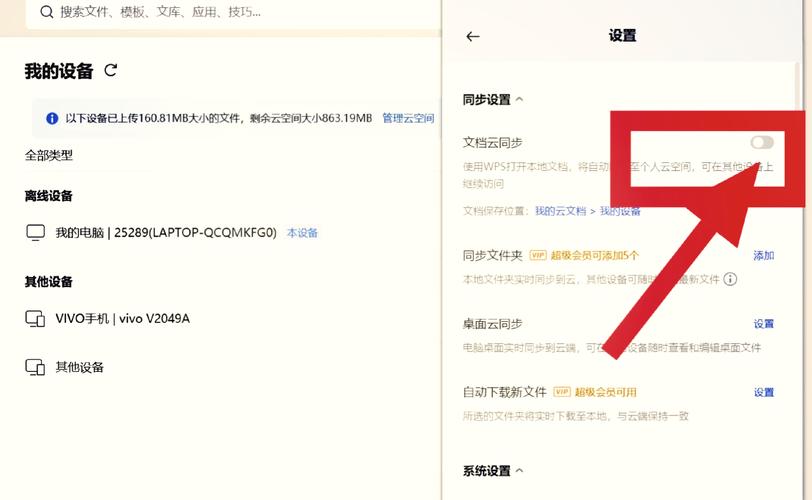Screen dimensions: 812x500
Task: Open the 全部类型 filter
Action: tap(49, 155)
